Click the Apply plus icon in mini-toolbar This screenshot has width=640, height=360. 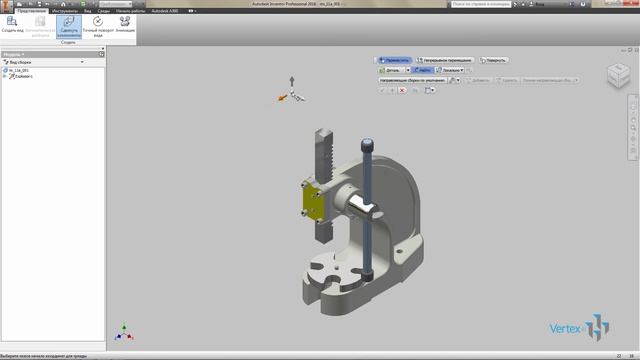click(392, 90)
